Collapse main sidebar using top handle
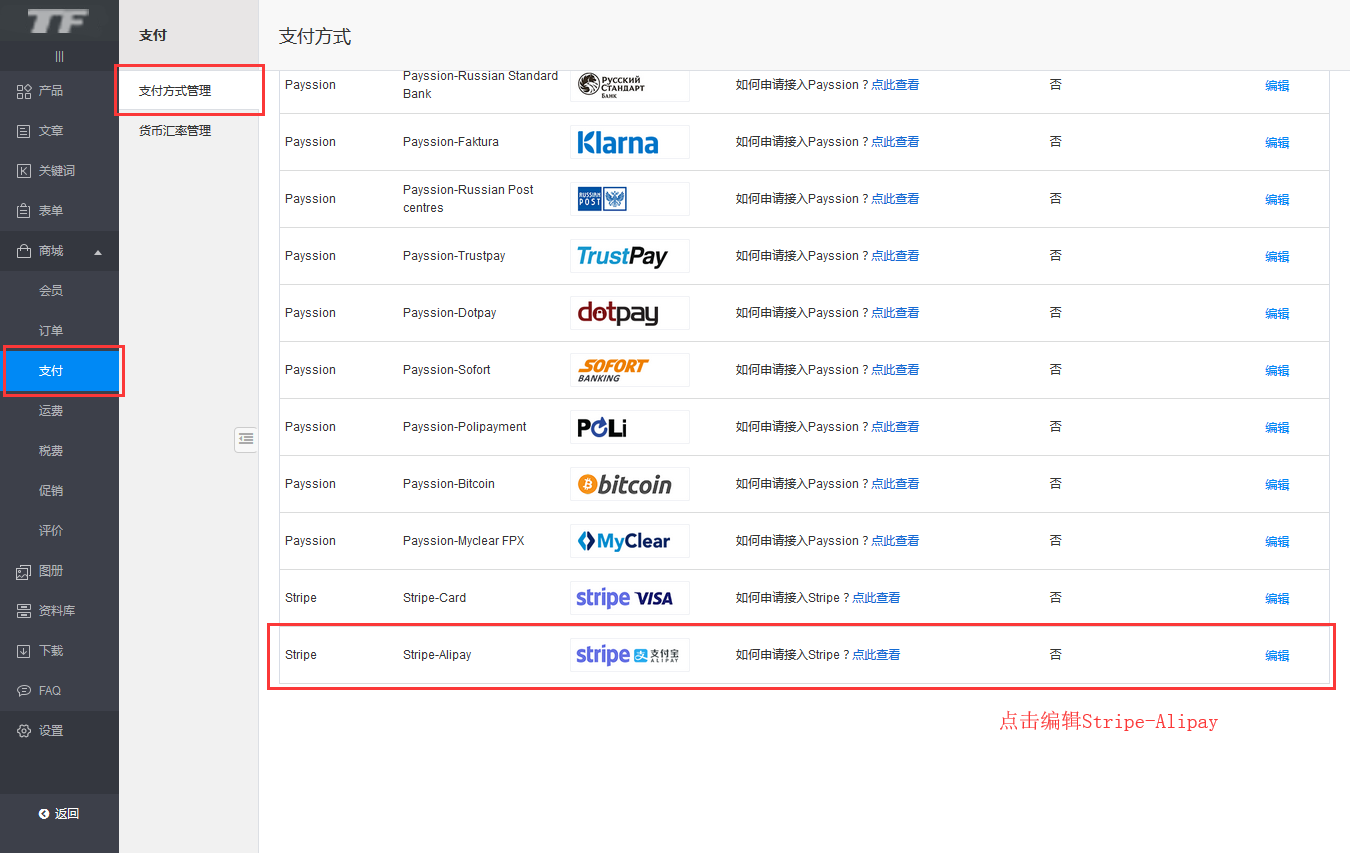1350x853 pixels. [x=59, y=57]
